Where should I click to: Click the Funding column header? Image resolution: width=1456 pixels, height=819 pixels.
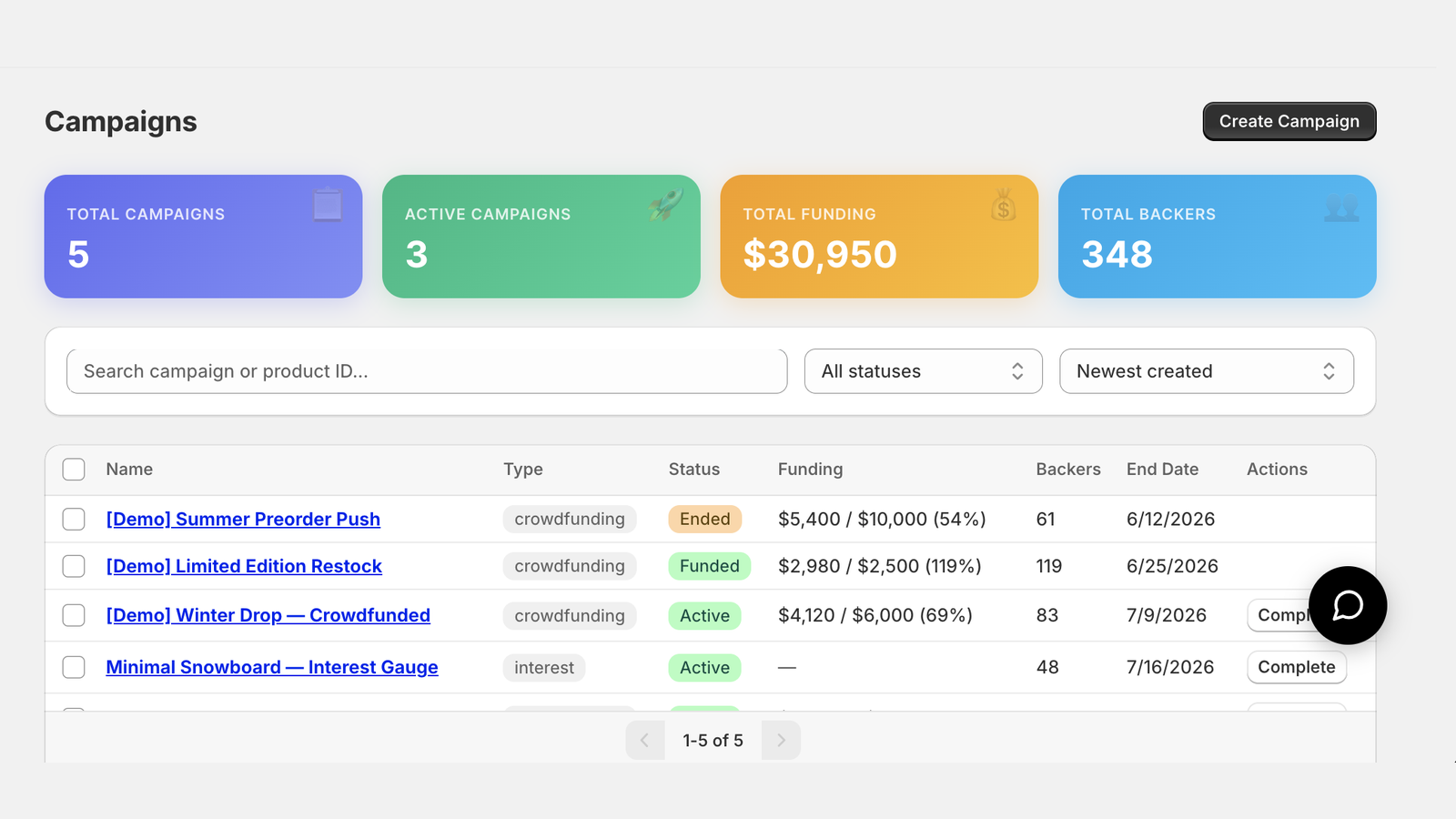click(810, 470)
